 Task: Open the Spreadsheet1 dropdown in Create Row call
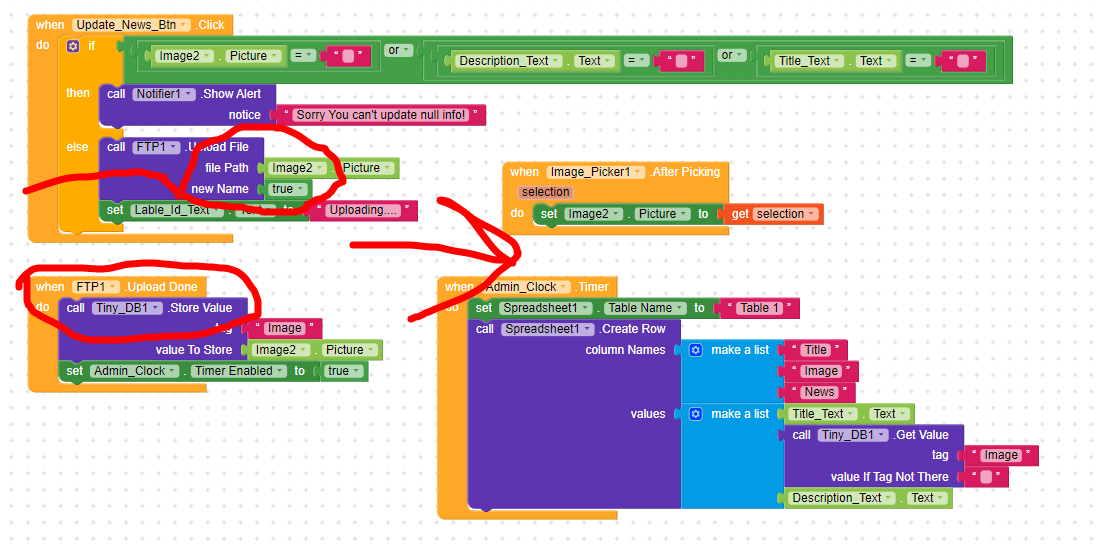(x=548, y=329)
